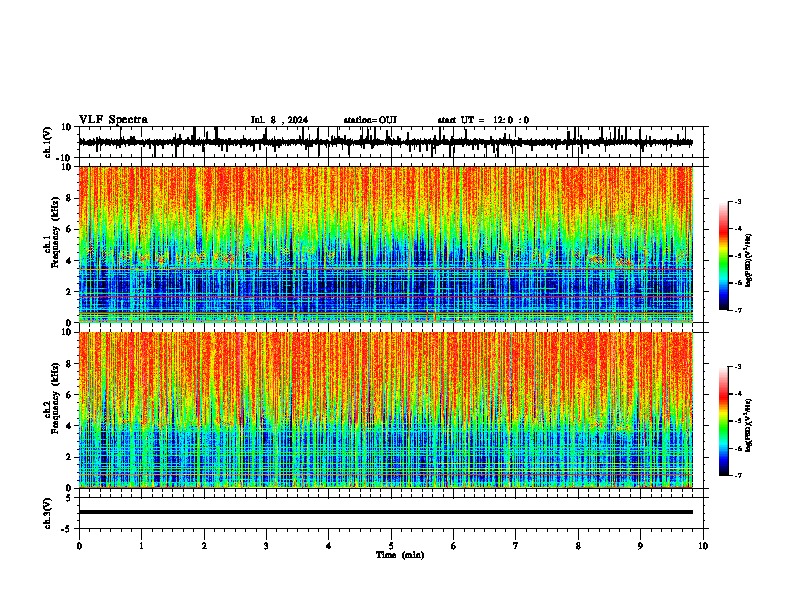792x612 pixels.
Task: Click time axis tick label 7
Action: pos(516,546)
